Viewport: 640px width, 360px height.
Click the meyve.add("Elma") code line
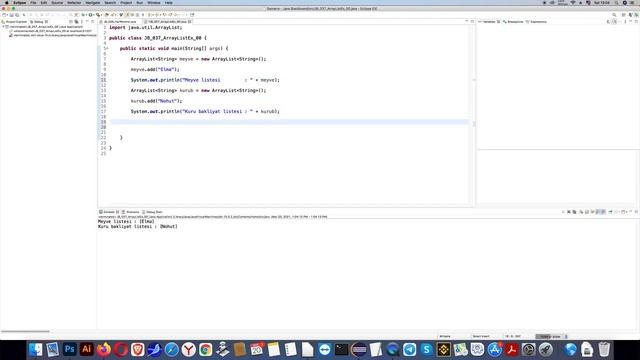coord(155,69)
